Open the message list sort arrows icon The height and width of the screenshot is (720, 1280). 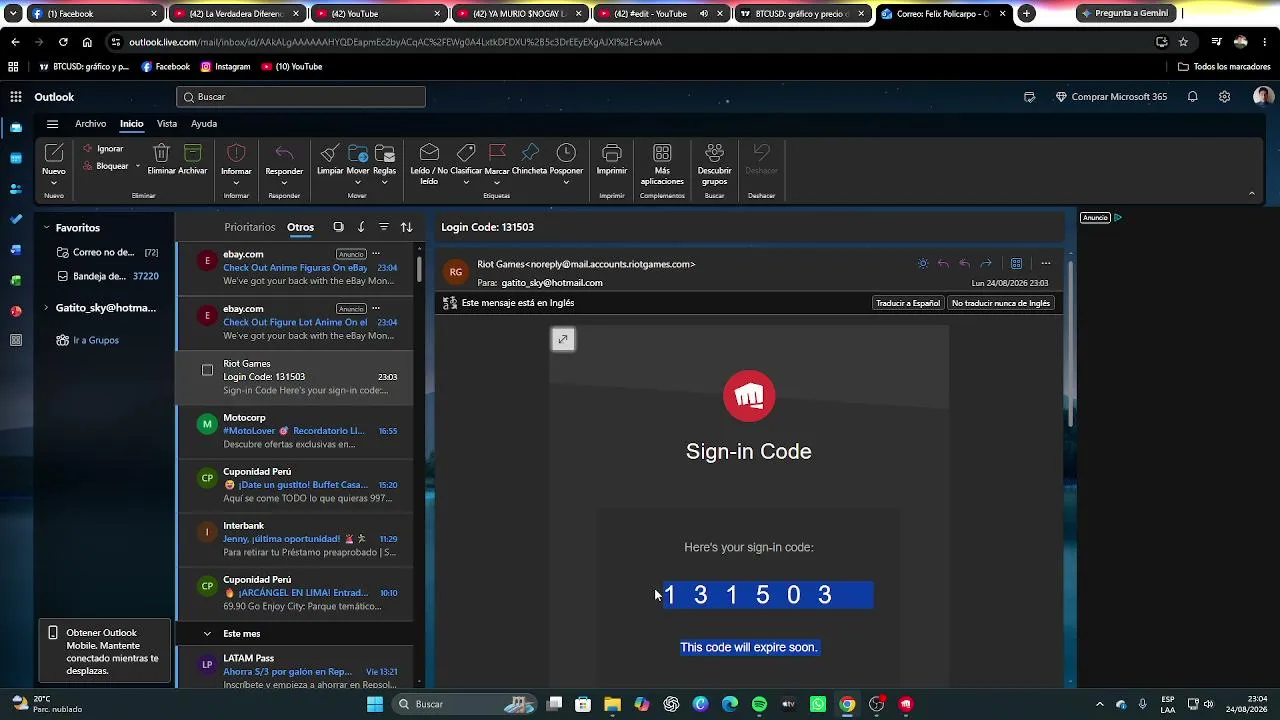click(407, 227)
